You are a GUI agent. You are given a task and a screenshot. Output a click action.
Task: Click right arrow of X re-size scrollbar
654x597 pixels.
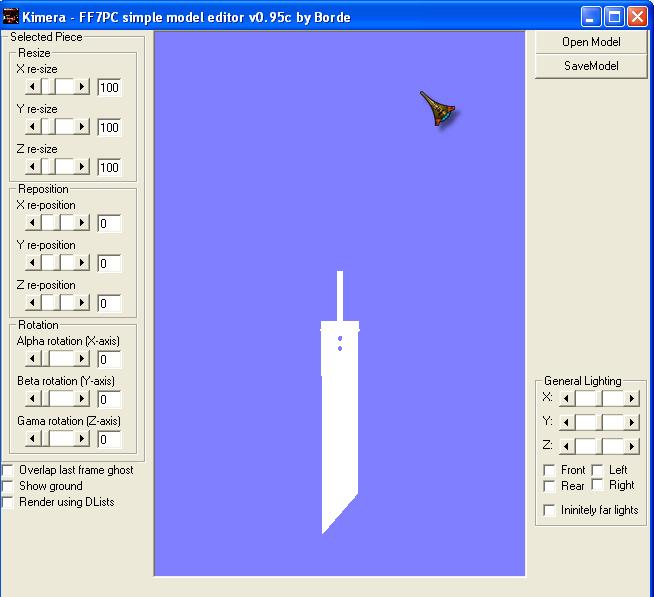82,87
